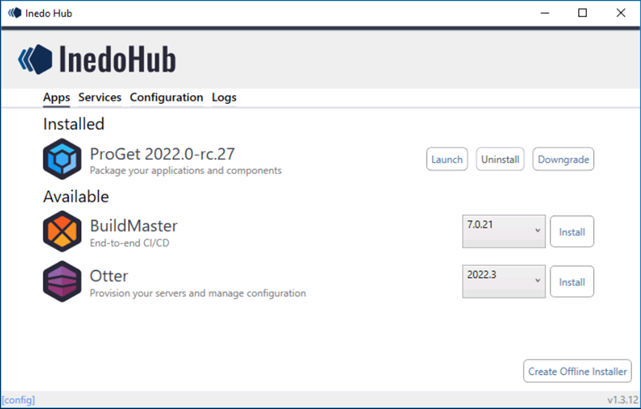Open the Configuration tab

pyautogui.click(x=166, y=97)
